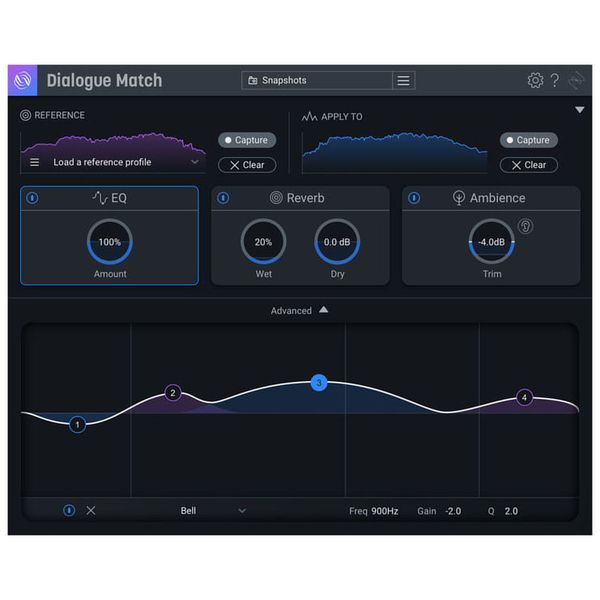
Task: Select the Ambience module header
Action: [491, 198]
